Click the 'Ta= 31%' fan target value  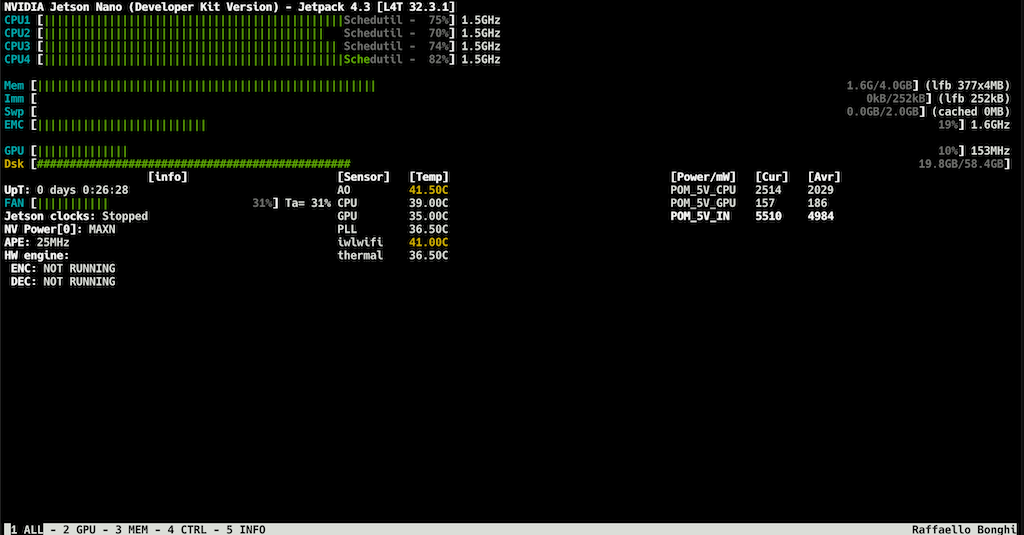pyautogui.click(x=308, y=203)
